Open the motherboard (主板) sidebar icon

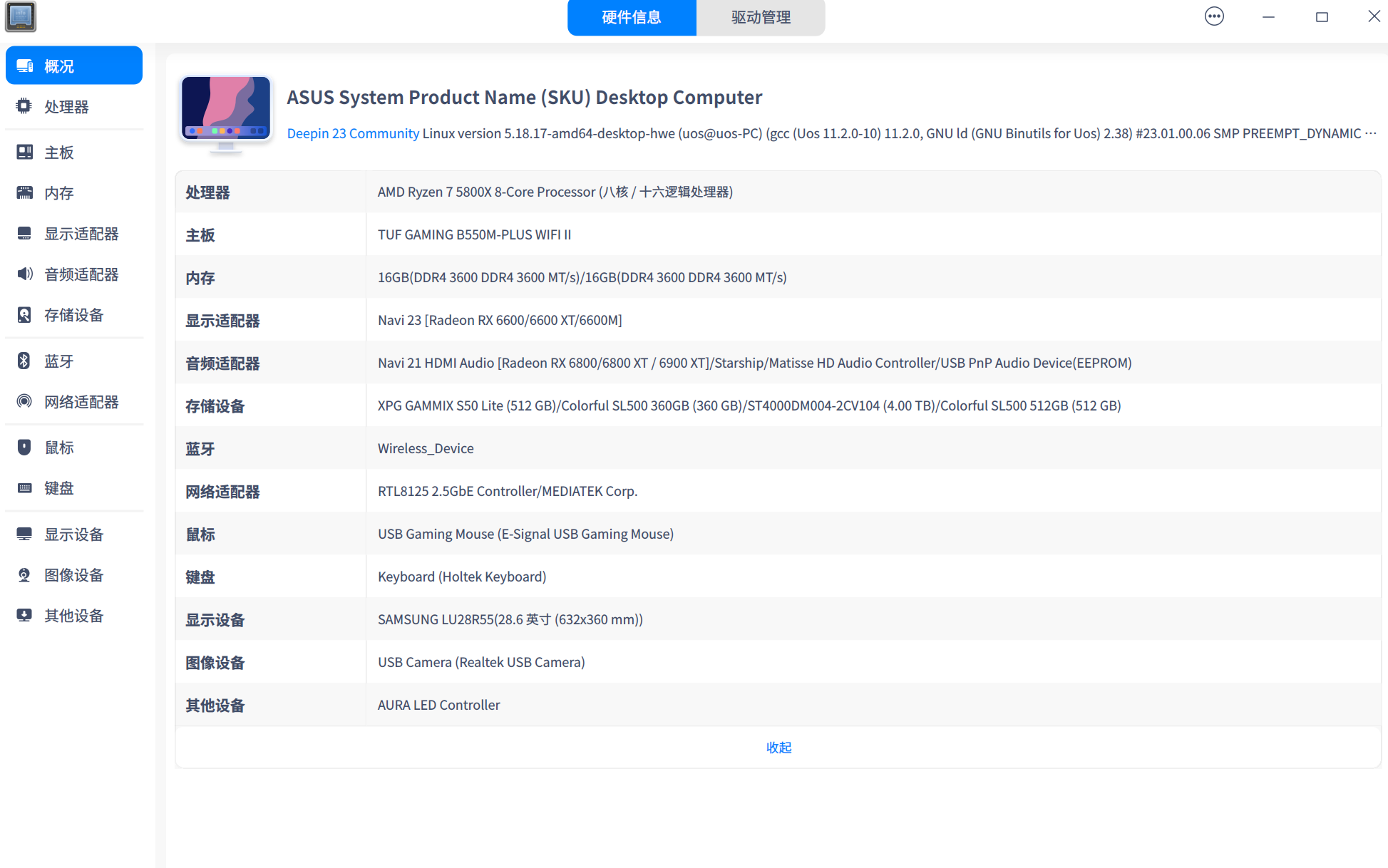[x=24, y=152]
